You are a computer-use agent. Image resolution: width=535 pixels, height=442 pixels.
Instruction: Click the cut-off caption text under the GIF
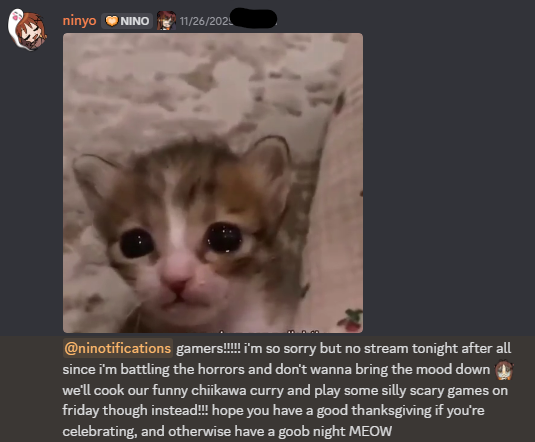pyautogui.click(x=270, y=331)
